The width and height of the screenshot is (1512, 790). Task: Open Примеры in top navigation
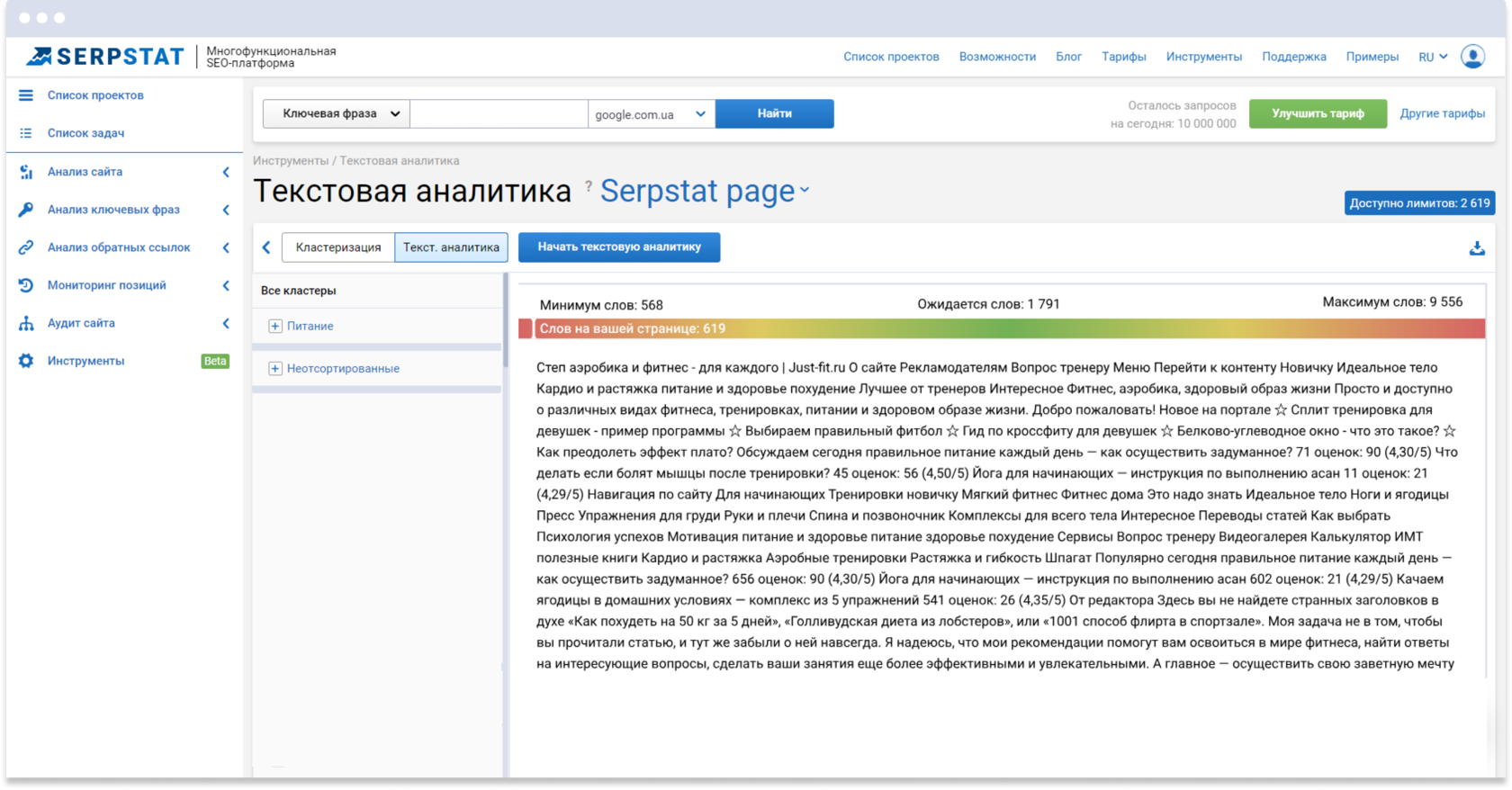[1372, 57]
